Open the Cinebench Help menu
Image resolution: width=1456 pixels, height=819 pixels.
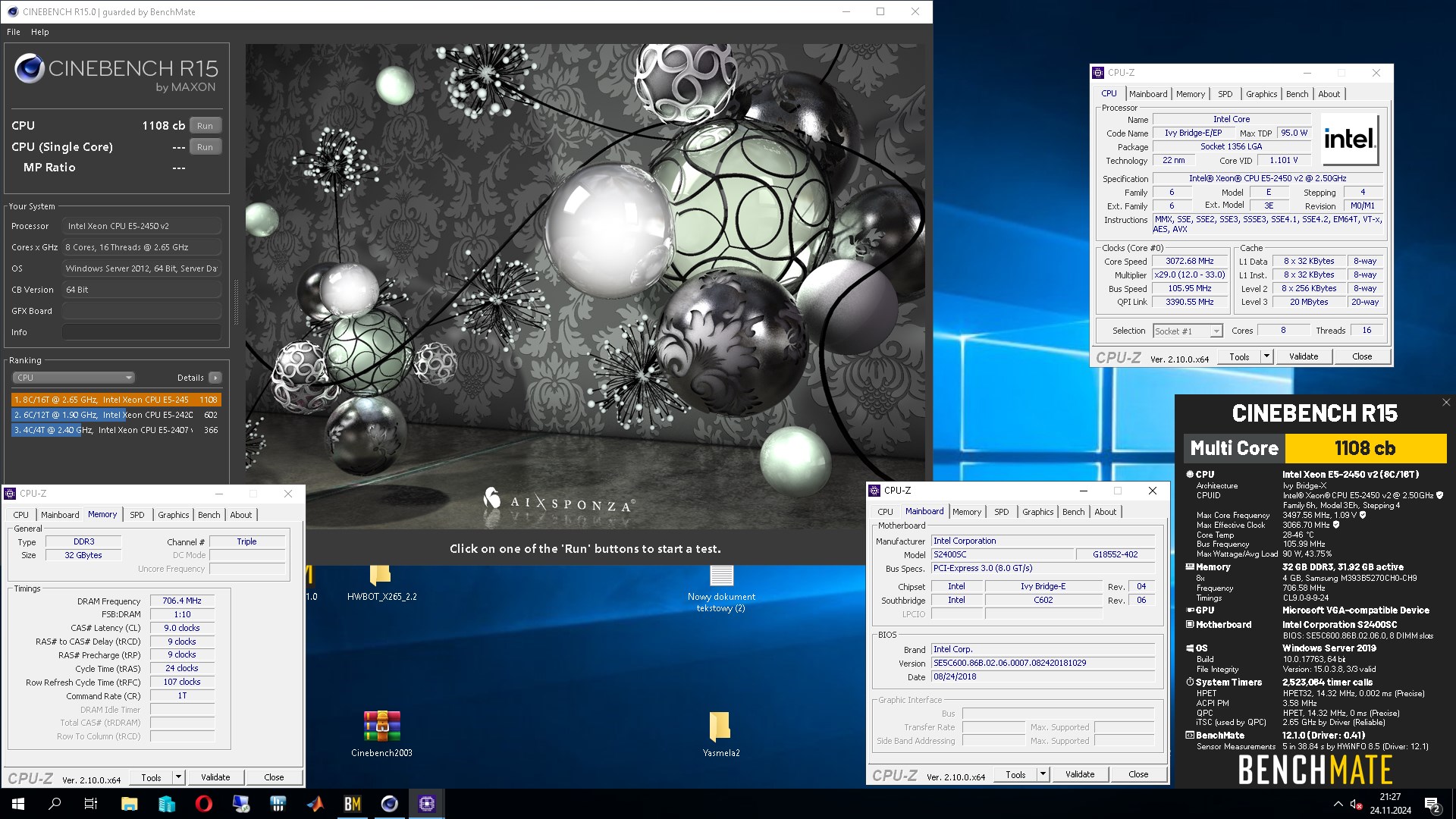coord(40,32)
